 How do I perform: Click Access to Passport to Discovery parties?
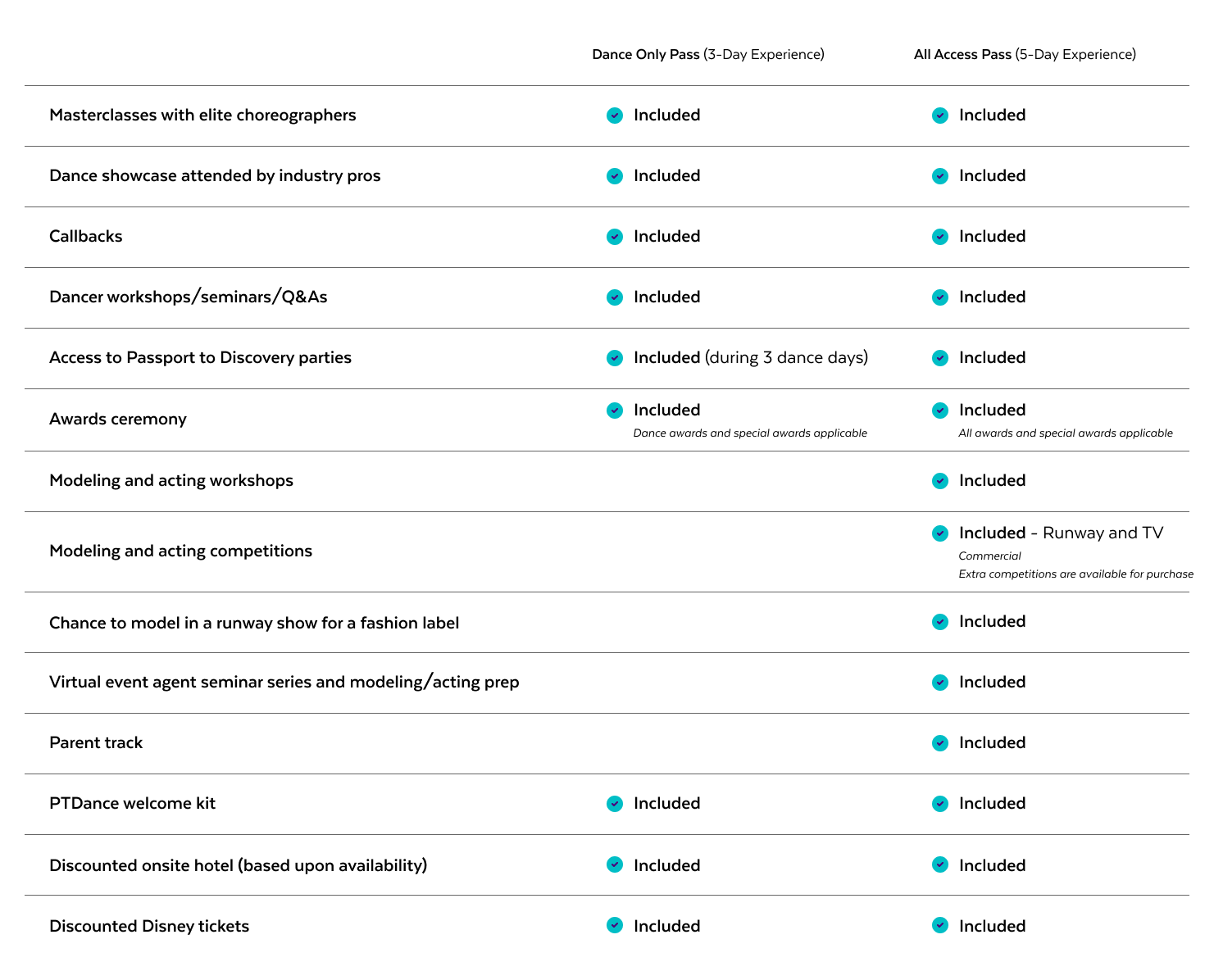200,357
